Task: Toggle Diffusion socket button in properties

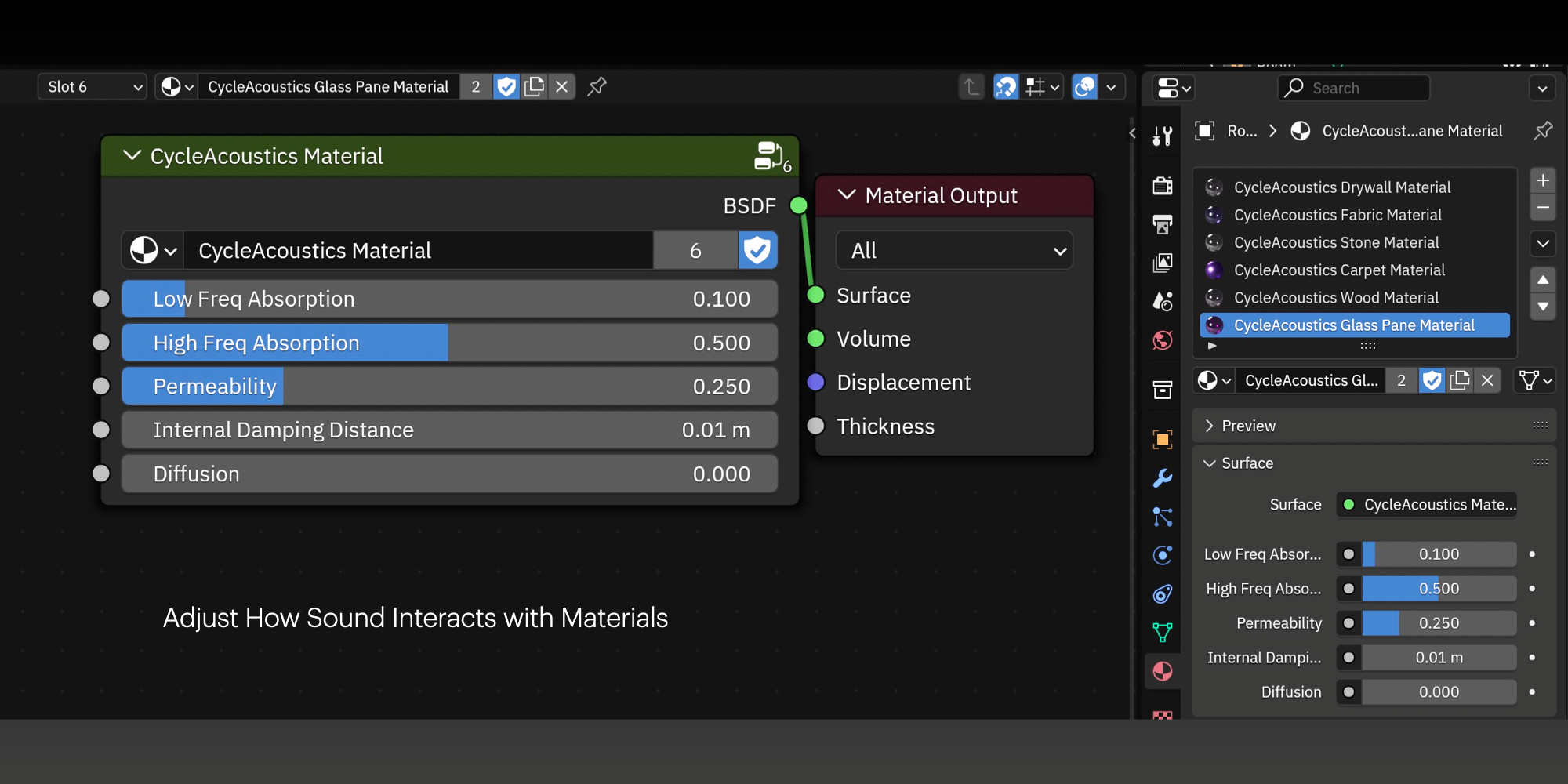Action: pos(1348,692)
